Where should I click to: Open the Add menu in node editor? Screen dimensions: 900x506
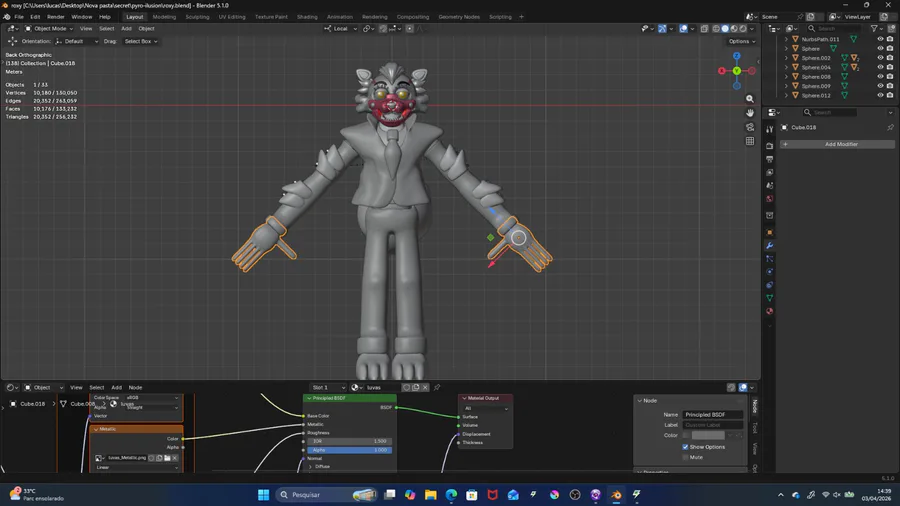pos(116,387)
